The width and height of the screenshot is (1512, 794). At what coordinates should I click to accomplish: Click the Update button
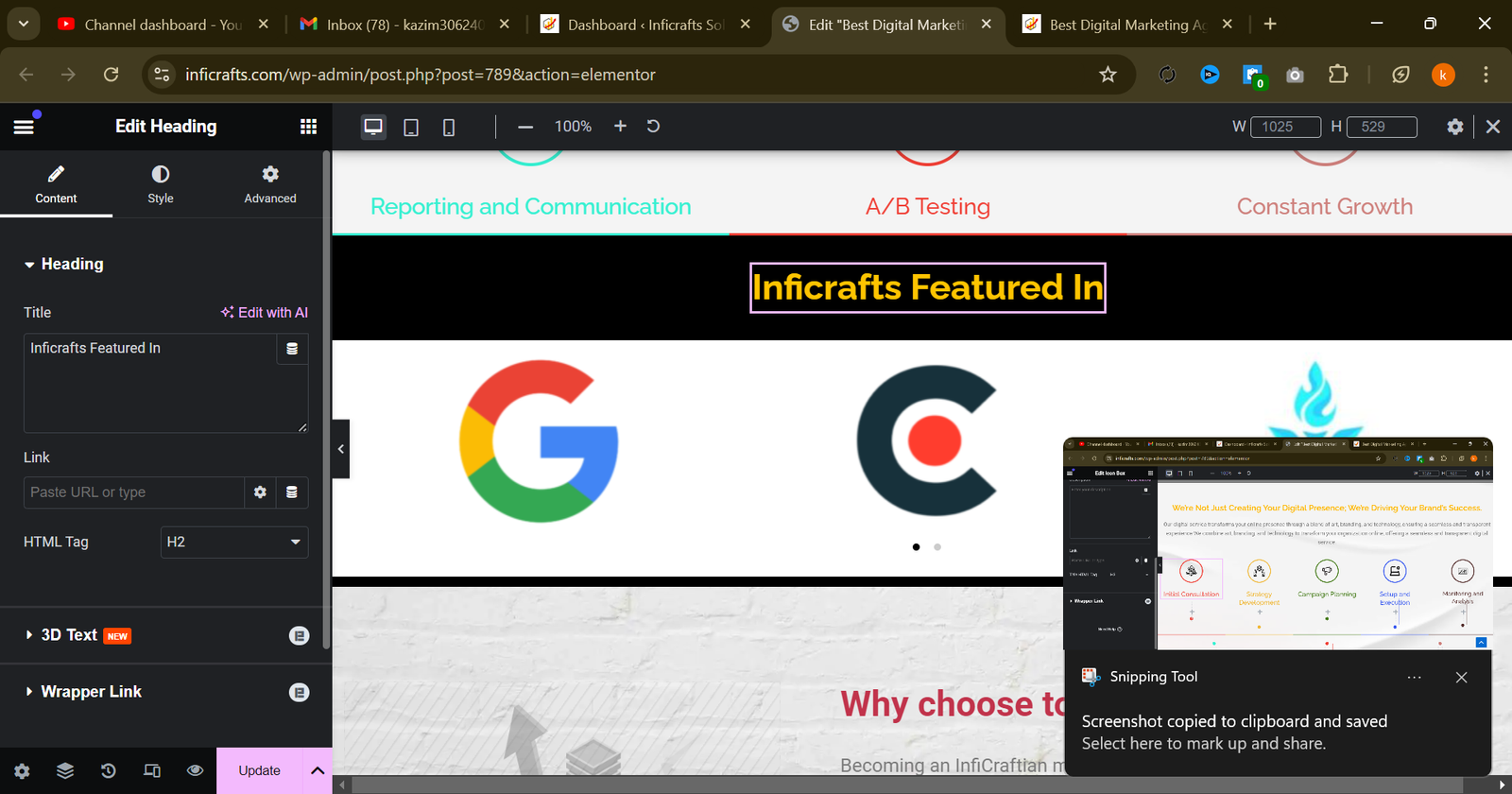point(259,771)
